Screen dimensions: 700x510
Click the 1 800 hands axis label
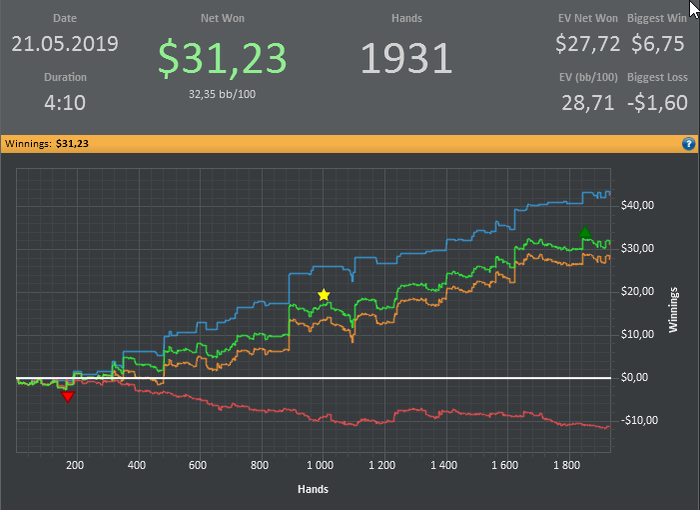coord(567,465)
